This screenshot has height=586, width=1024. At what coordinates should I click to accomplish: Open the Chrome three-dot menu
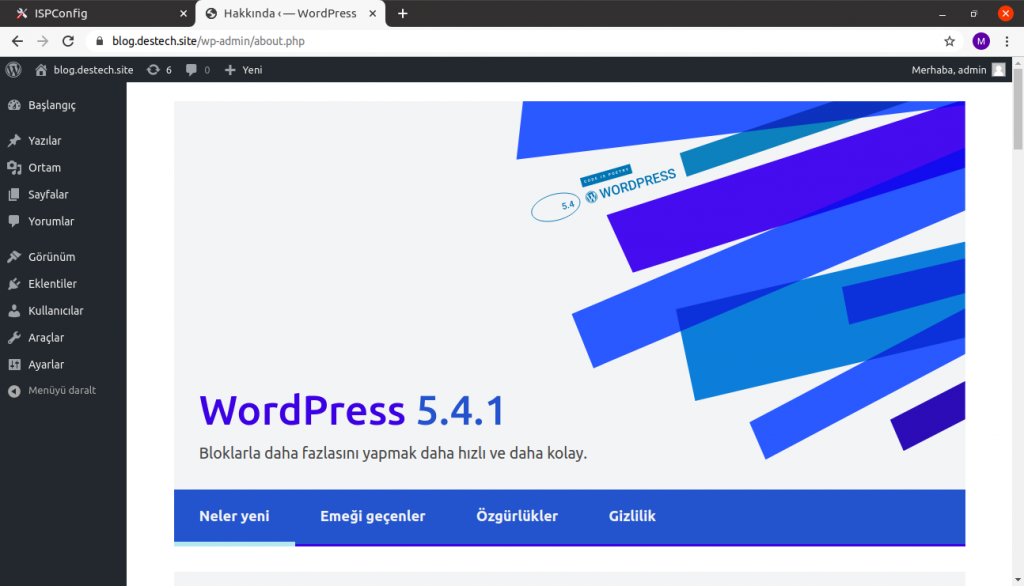[1007, 41]
